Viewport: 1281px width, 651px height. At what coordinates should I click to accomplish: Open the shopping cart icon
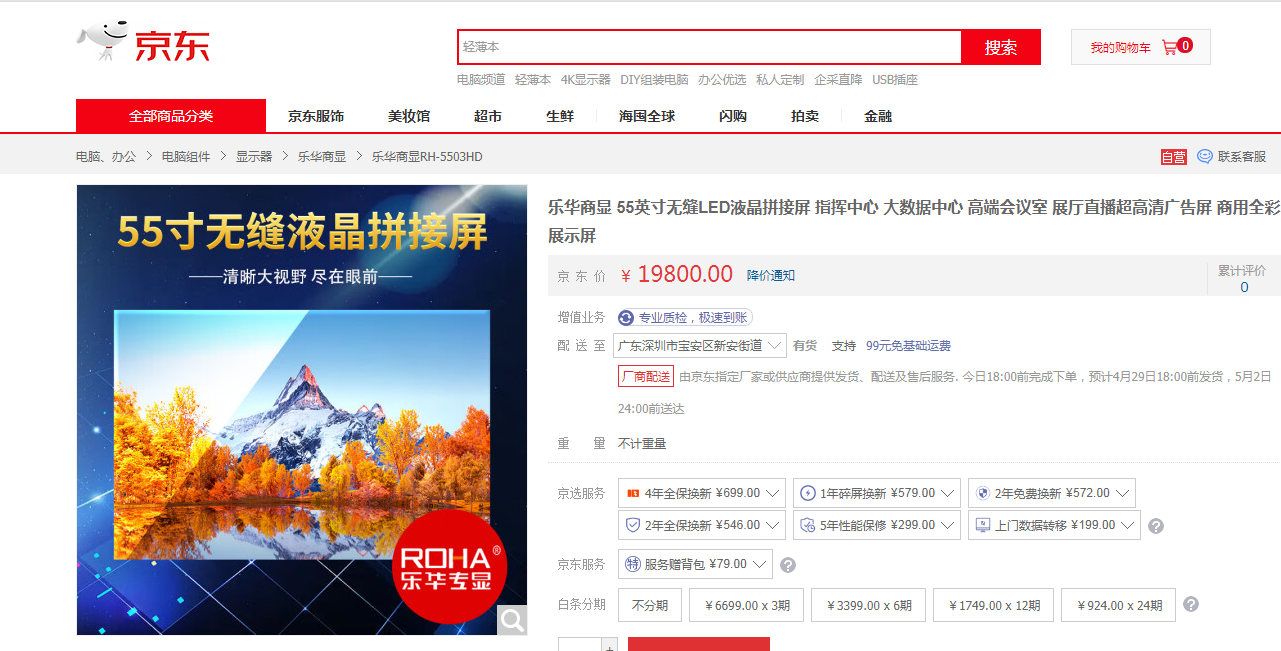[x=1169, y=47]
